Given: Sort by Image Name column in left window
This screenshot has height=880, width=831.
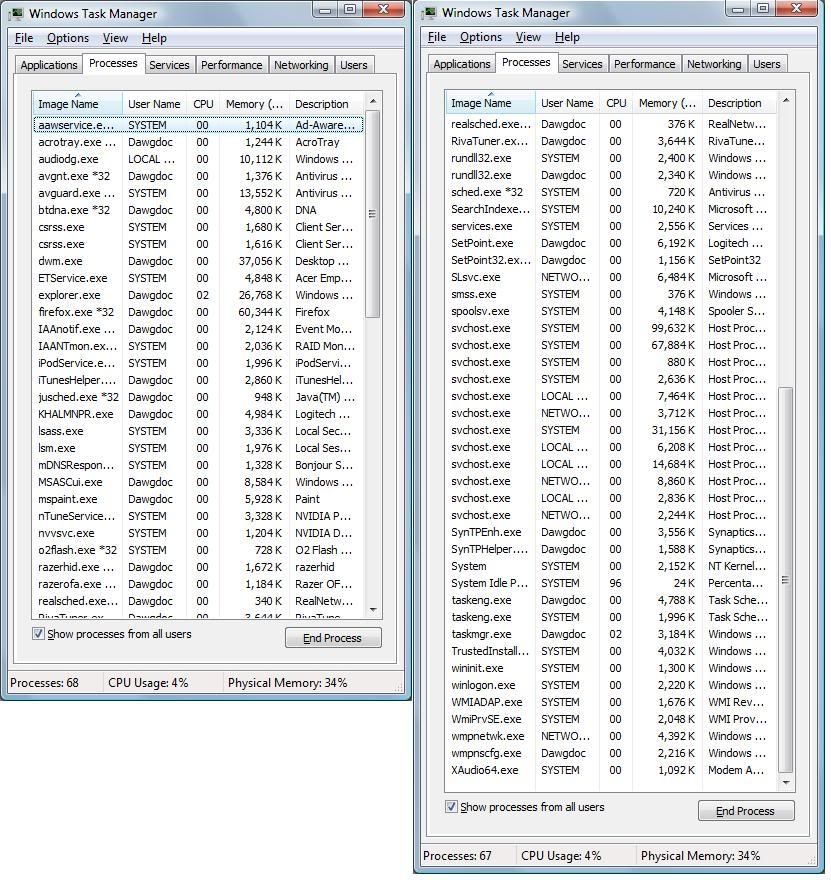Looking at the screenshot, I should (77, 104).
